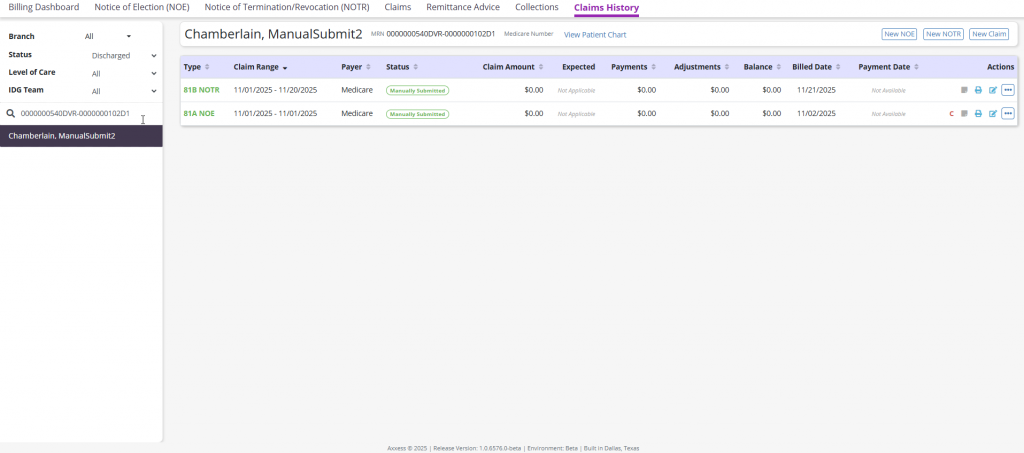The width and height of the screenshot is (1024, 453).
Task: Open the Branch dropdown filter
Action: (x=108, y=37)
